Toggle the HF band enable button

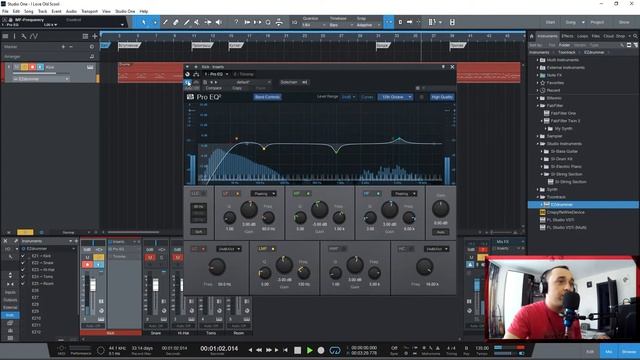pyautogui.click(x=378, y=193)
